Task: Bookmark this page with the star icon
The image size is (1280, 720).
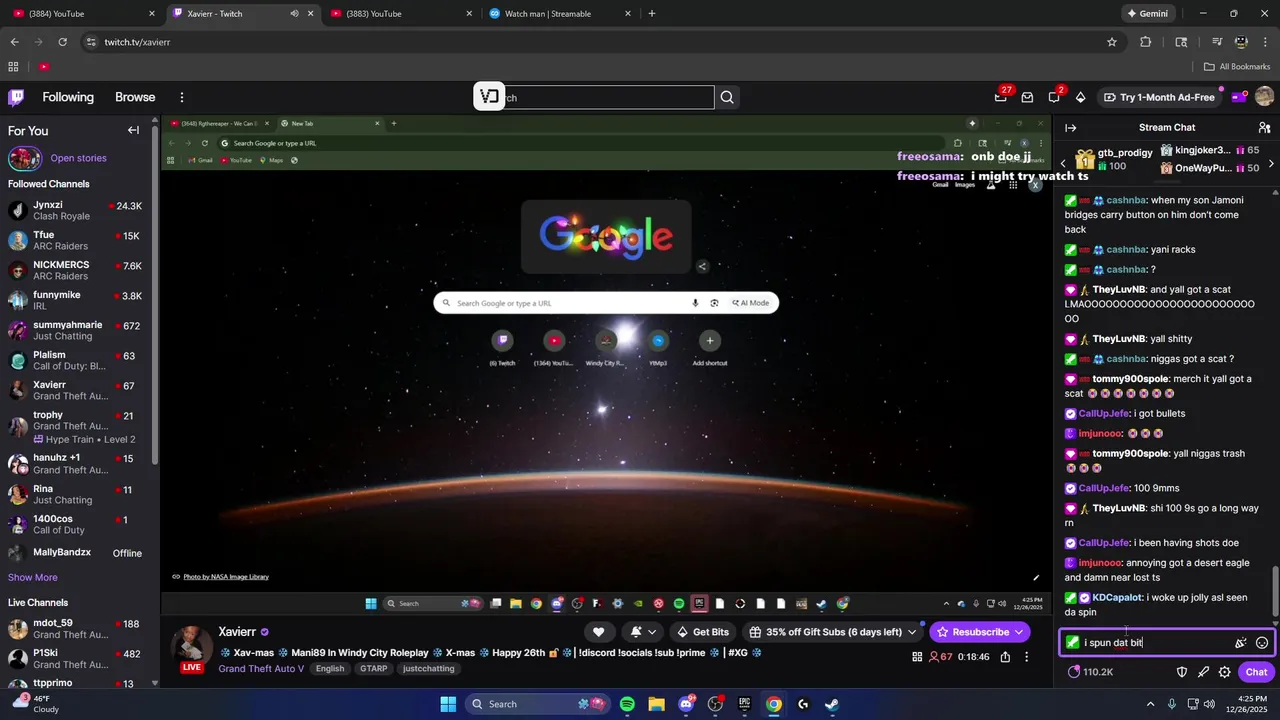Action: pyautogui.click(x=1111, y=42)
